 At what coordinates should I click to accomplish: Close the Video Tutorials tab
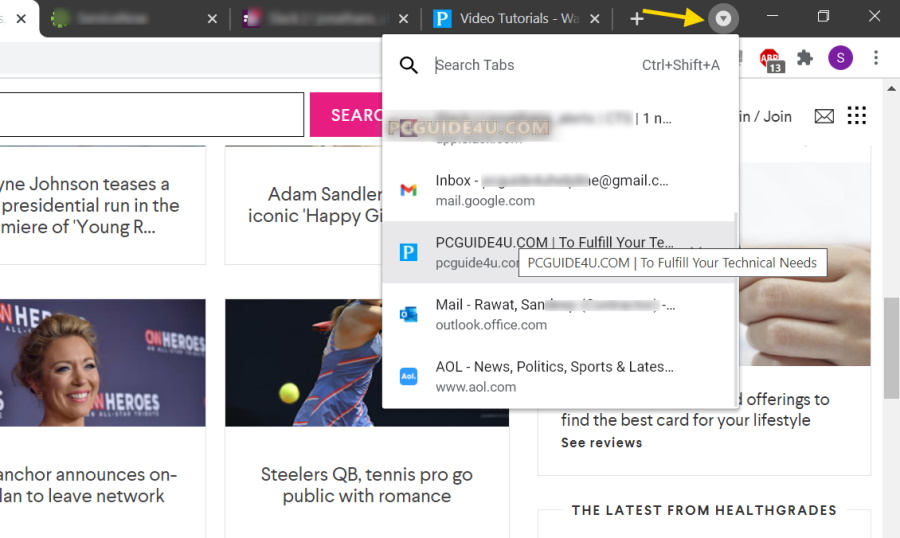(x=595, y=18)
